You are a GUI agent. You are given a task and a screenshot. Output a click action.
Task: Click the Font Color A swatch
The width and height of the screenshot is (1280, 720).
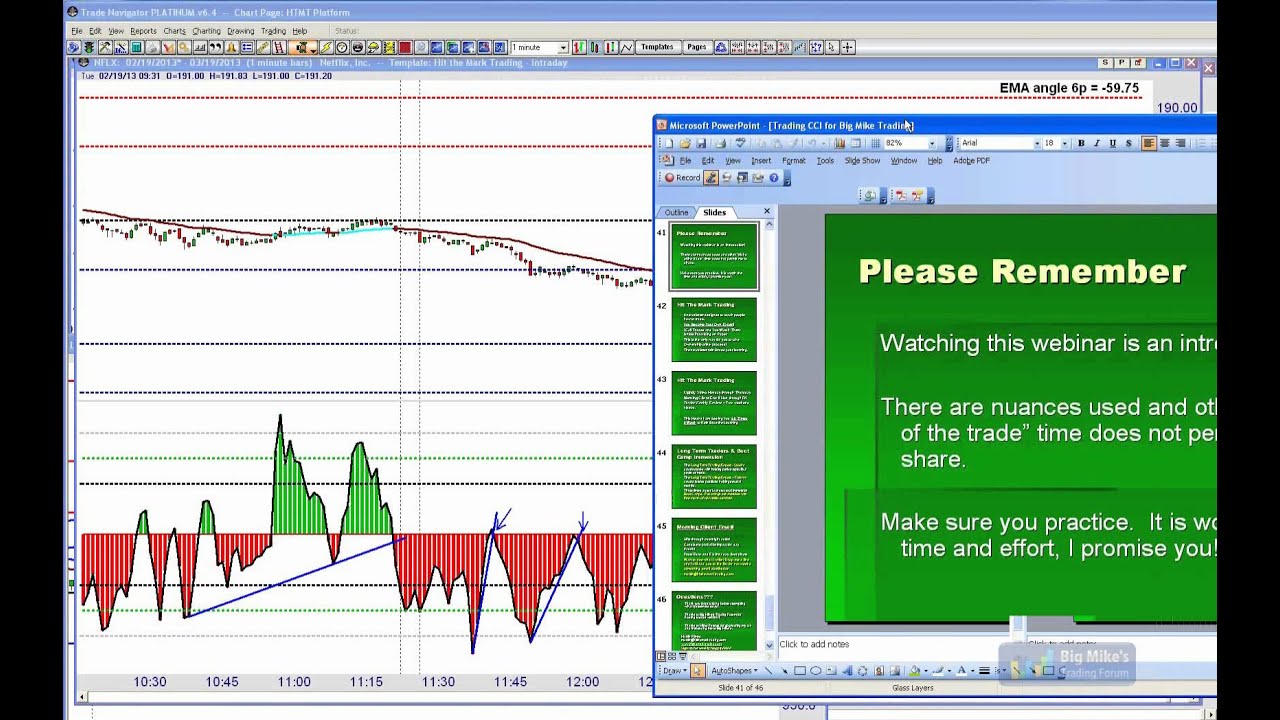pos(962,671)
